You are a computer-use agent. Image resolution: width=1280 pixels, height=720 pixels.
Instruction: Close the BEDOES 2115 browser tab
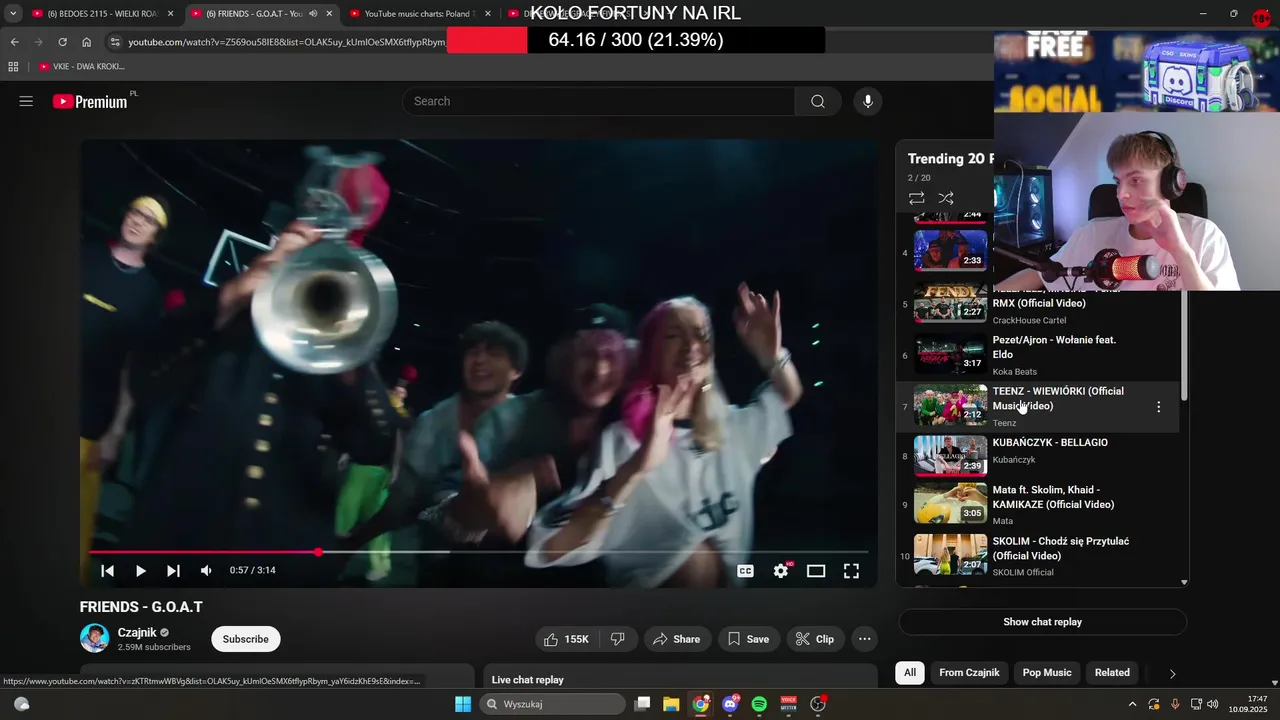(170, 14)
